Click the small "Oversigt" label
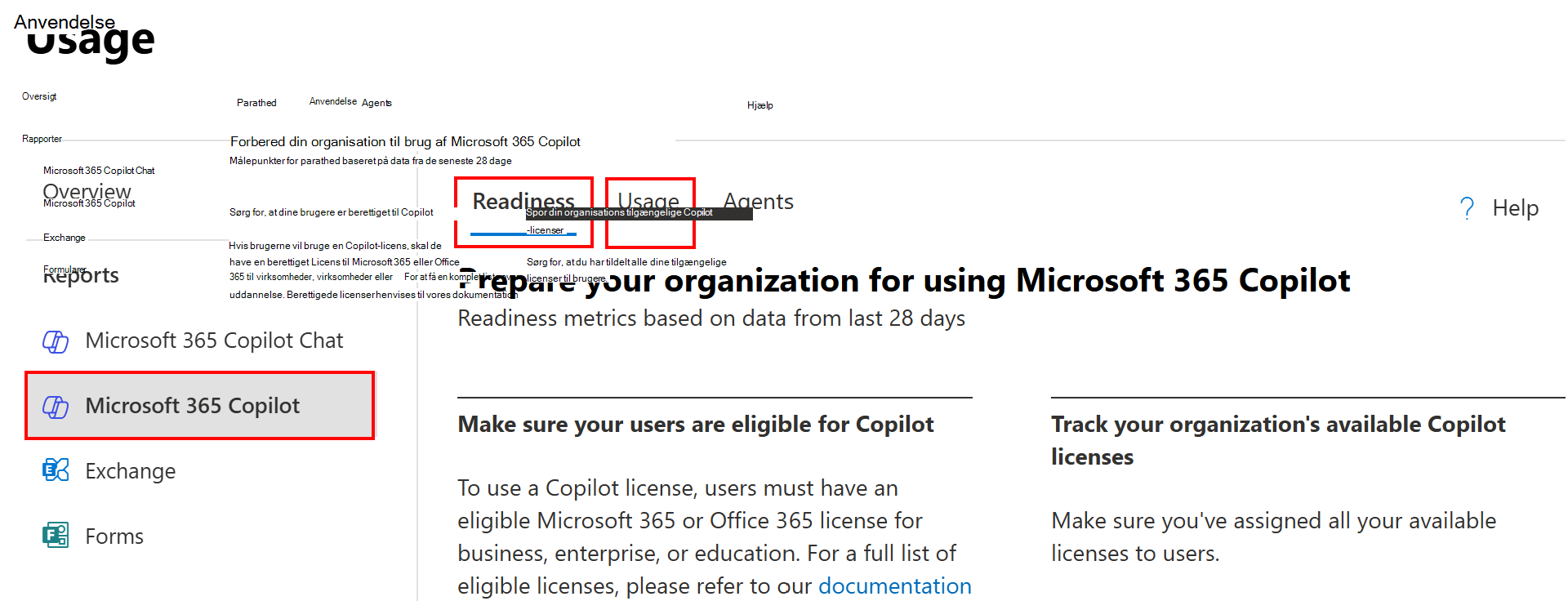 39,96
